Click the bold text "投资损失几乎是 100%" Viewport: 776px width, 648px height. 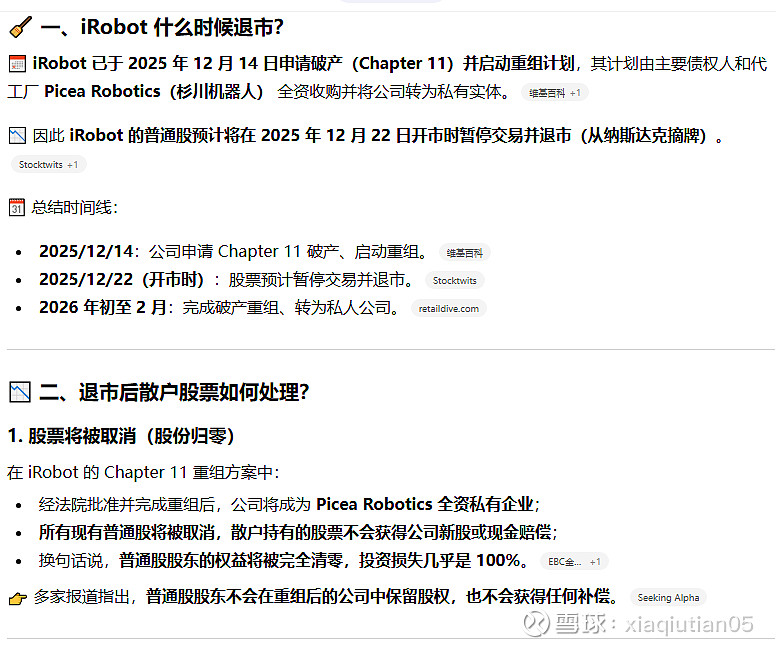pyautogui.click(x=439, y=560)
